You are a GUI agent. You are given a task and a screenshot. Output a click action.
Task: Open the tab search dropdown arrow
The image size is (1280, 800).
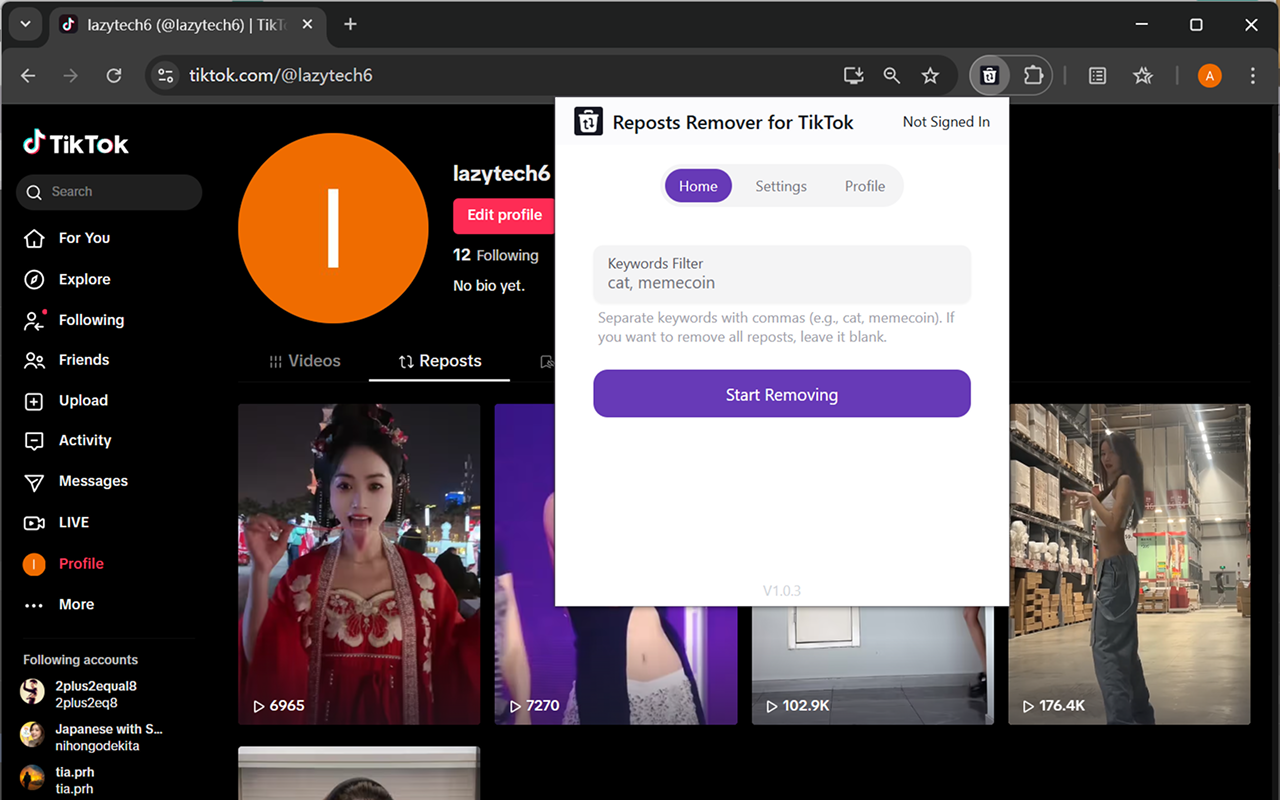point(25,24)
